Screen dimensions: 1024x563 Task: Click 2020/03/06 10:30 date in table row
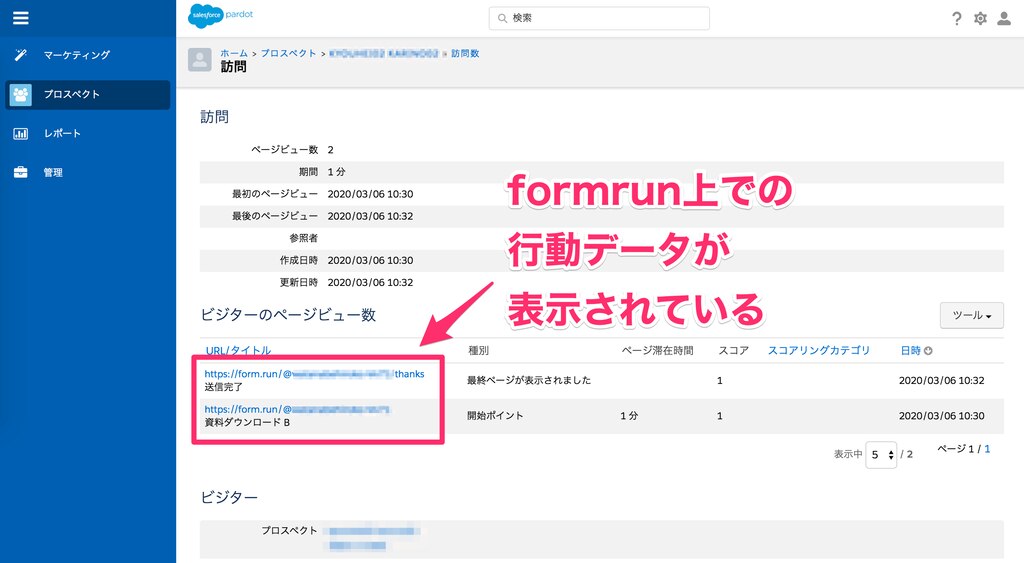[941, 415]
